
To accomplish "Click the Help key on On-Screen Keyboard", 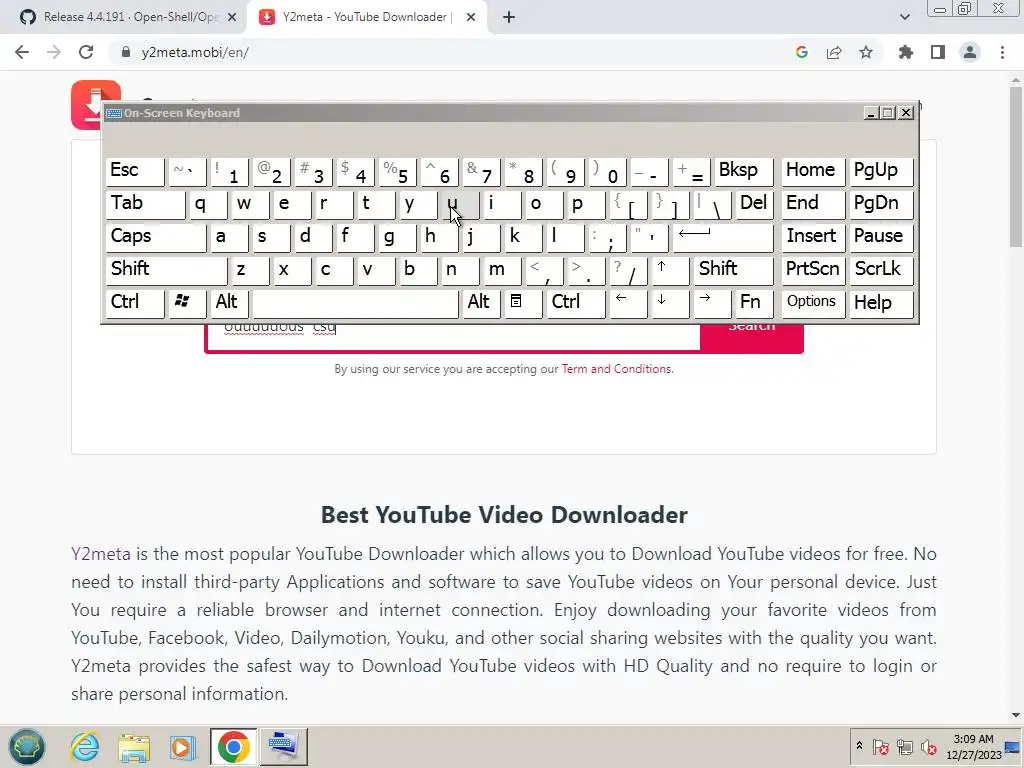I will click(881, 303).
